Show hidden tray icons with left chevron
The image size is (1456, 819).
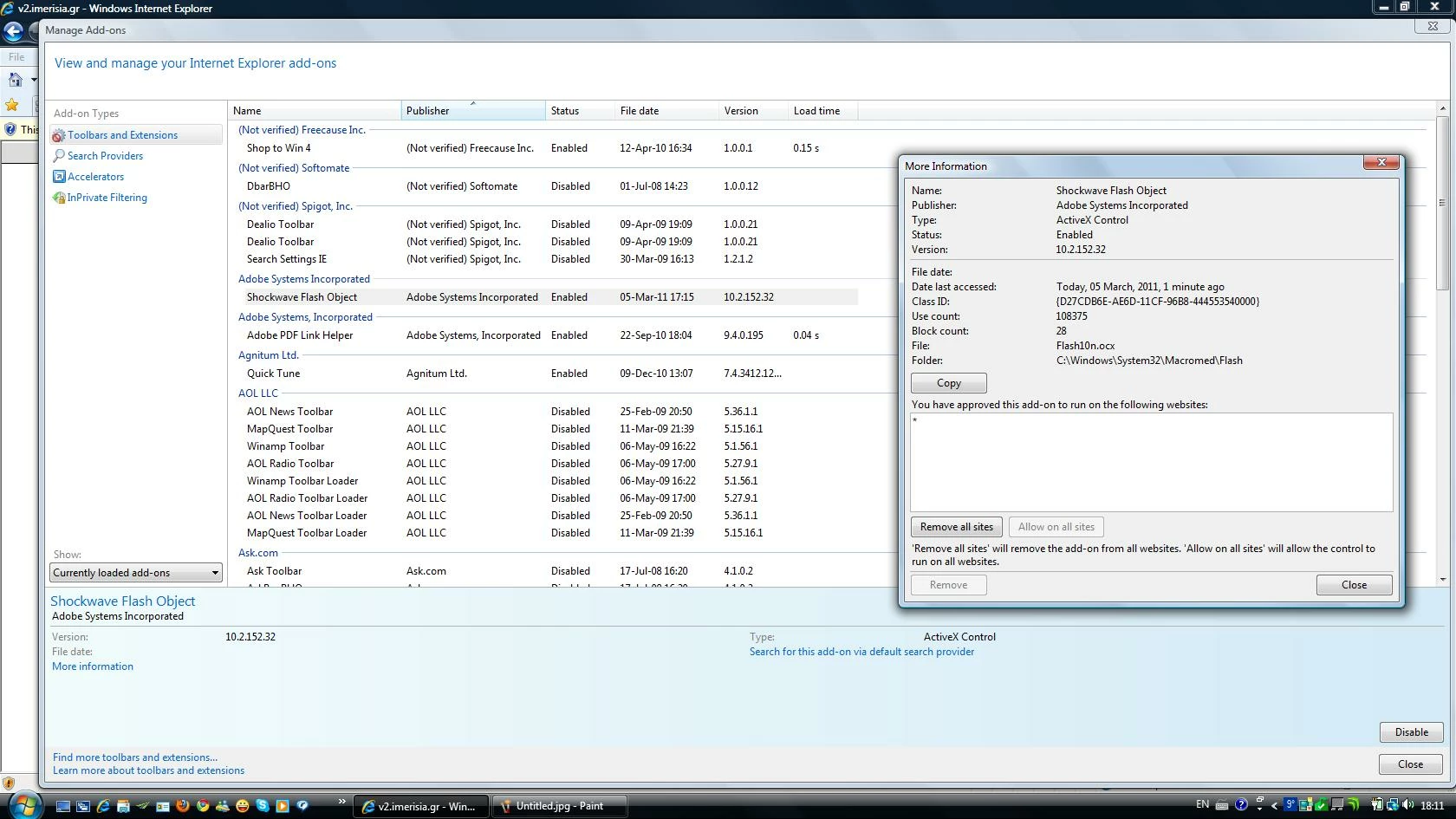(1274, 805)
